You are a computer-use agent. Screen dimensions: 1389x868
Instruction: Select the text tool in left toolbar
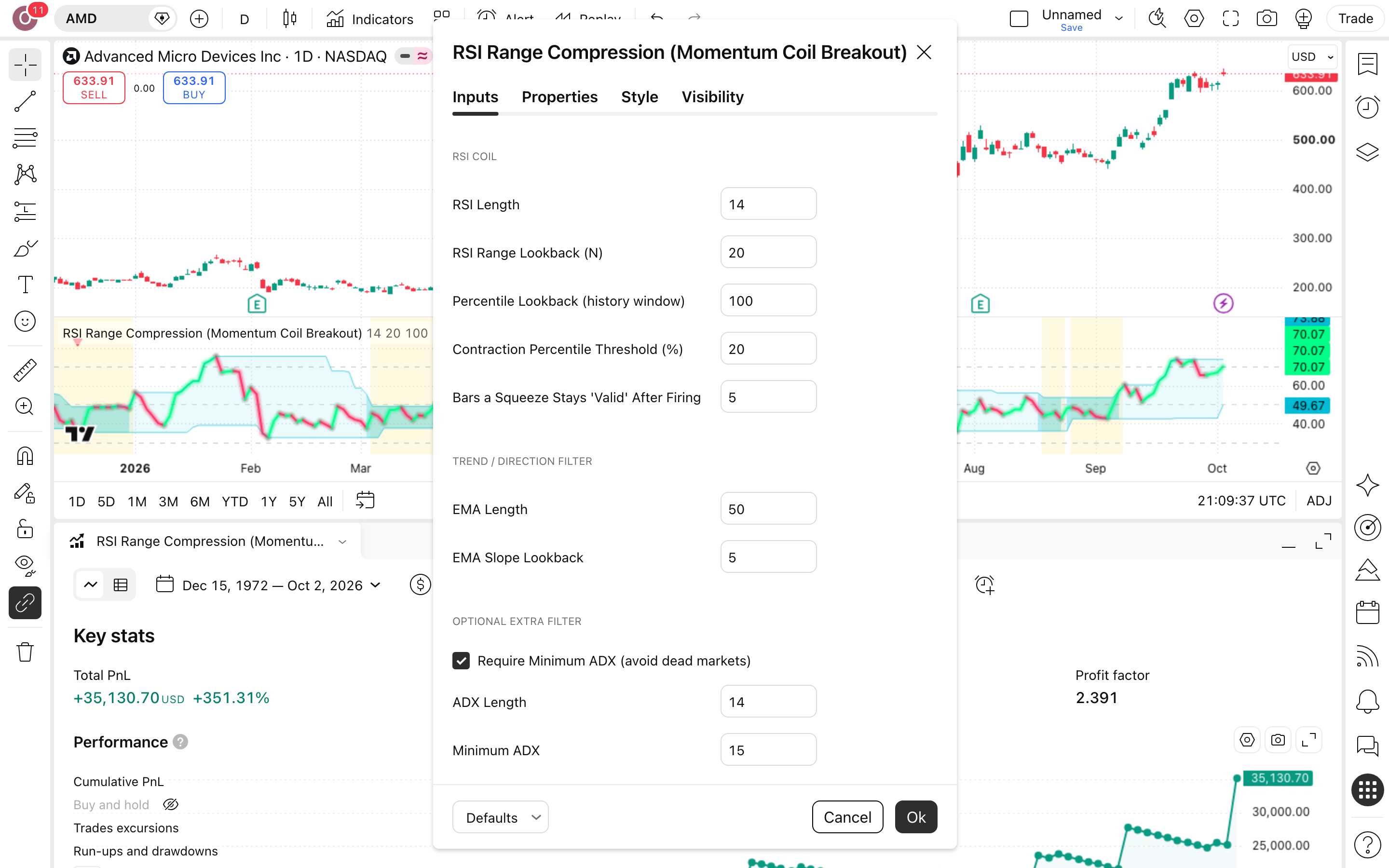(x=25, y=284)
